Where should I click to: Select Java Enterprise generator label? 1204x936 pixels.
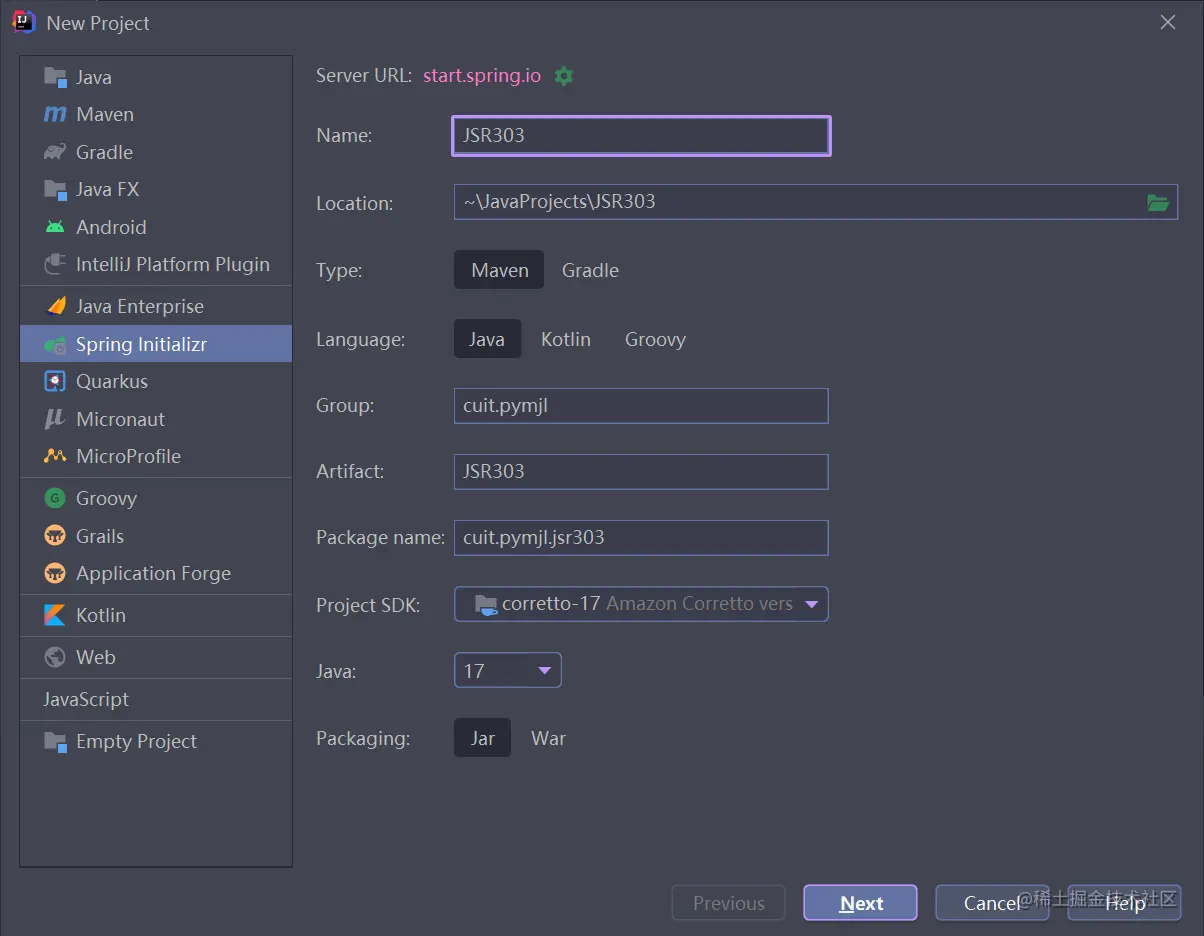coord(140,306)
